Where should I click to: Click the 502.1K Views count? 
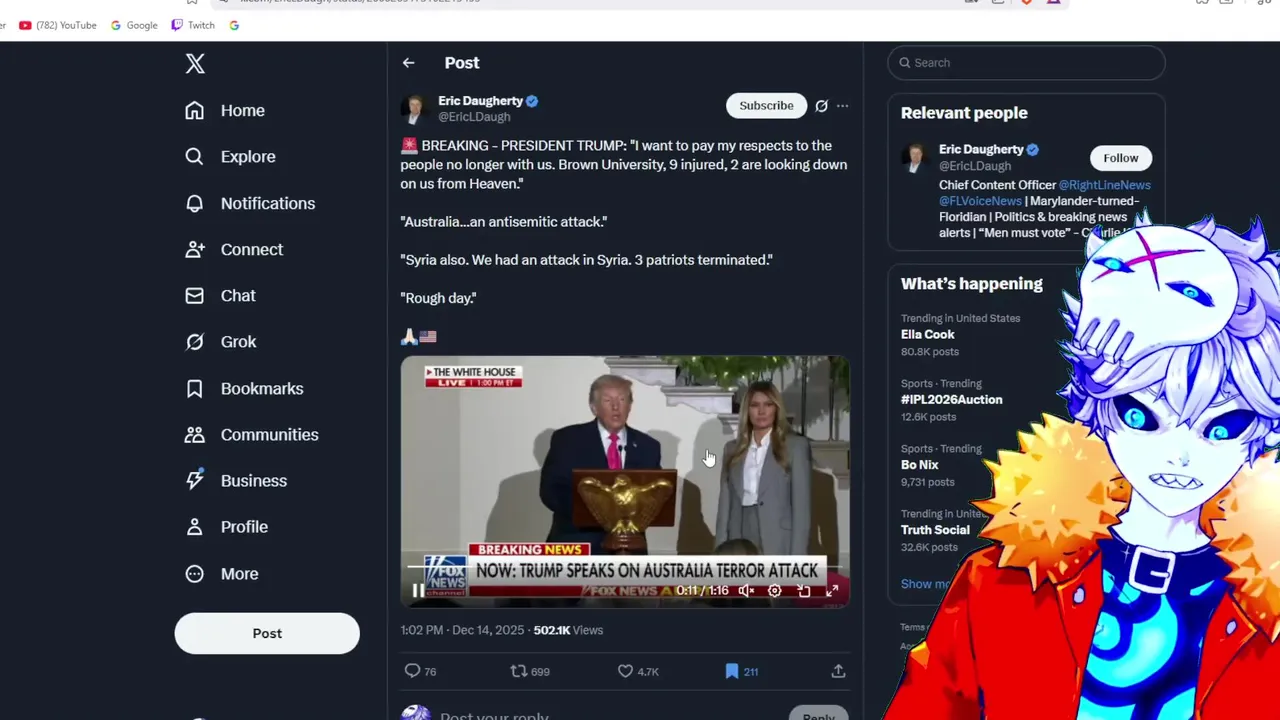click(568, 630)
